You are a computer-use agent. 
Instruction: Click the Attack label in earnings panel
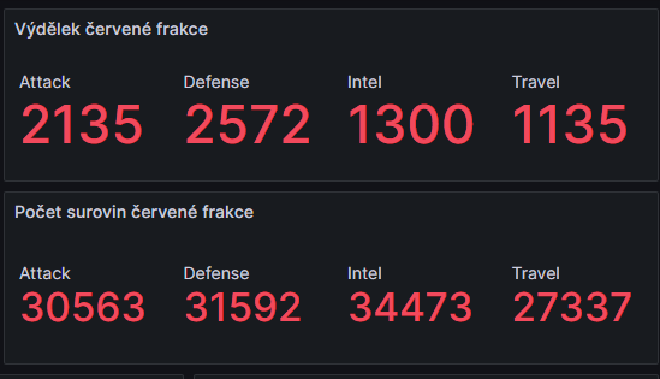[45, 82]
